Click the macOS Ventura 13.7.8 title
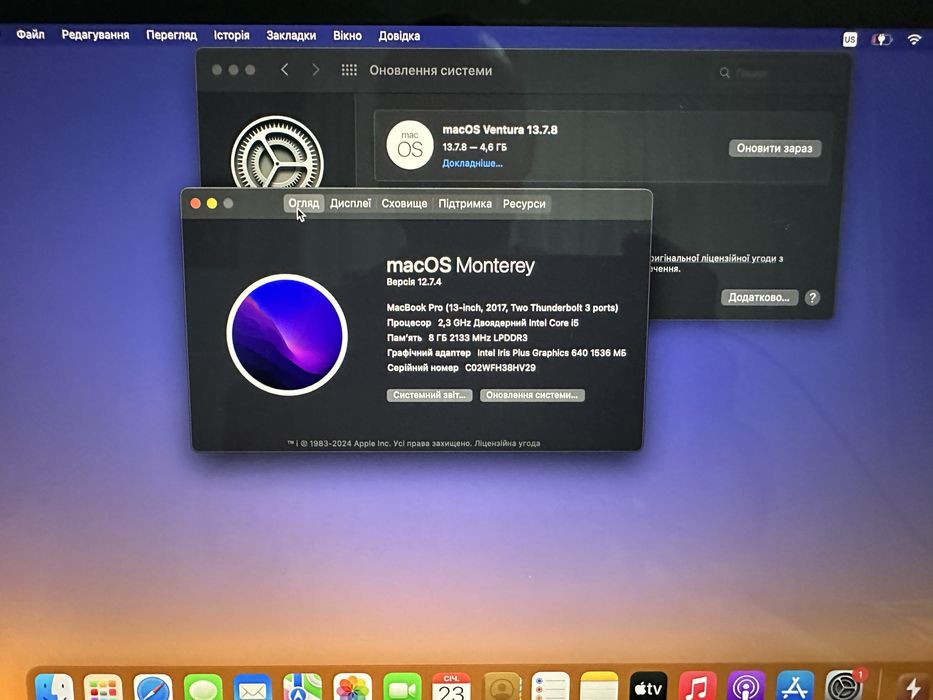 500,130
